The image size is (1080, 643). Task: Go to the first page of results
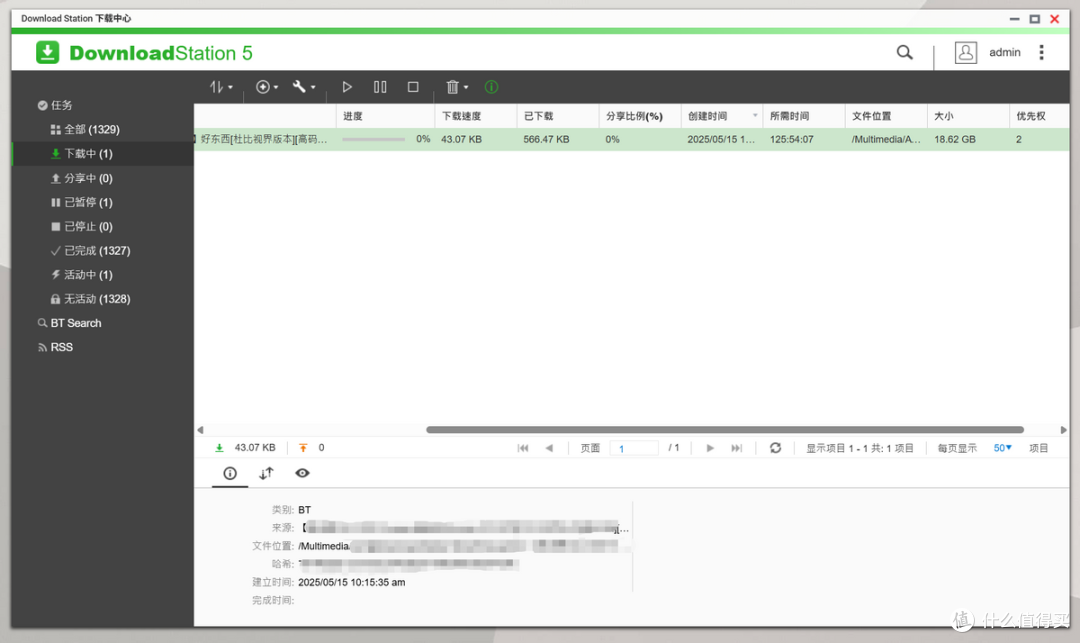(523, 448)
